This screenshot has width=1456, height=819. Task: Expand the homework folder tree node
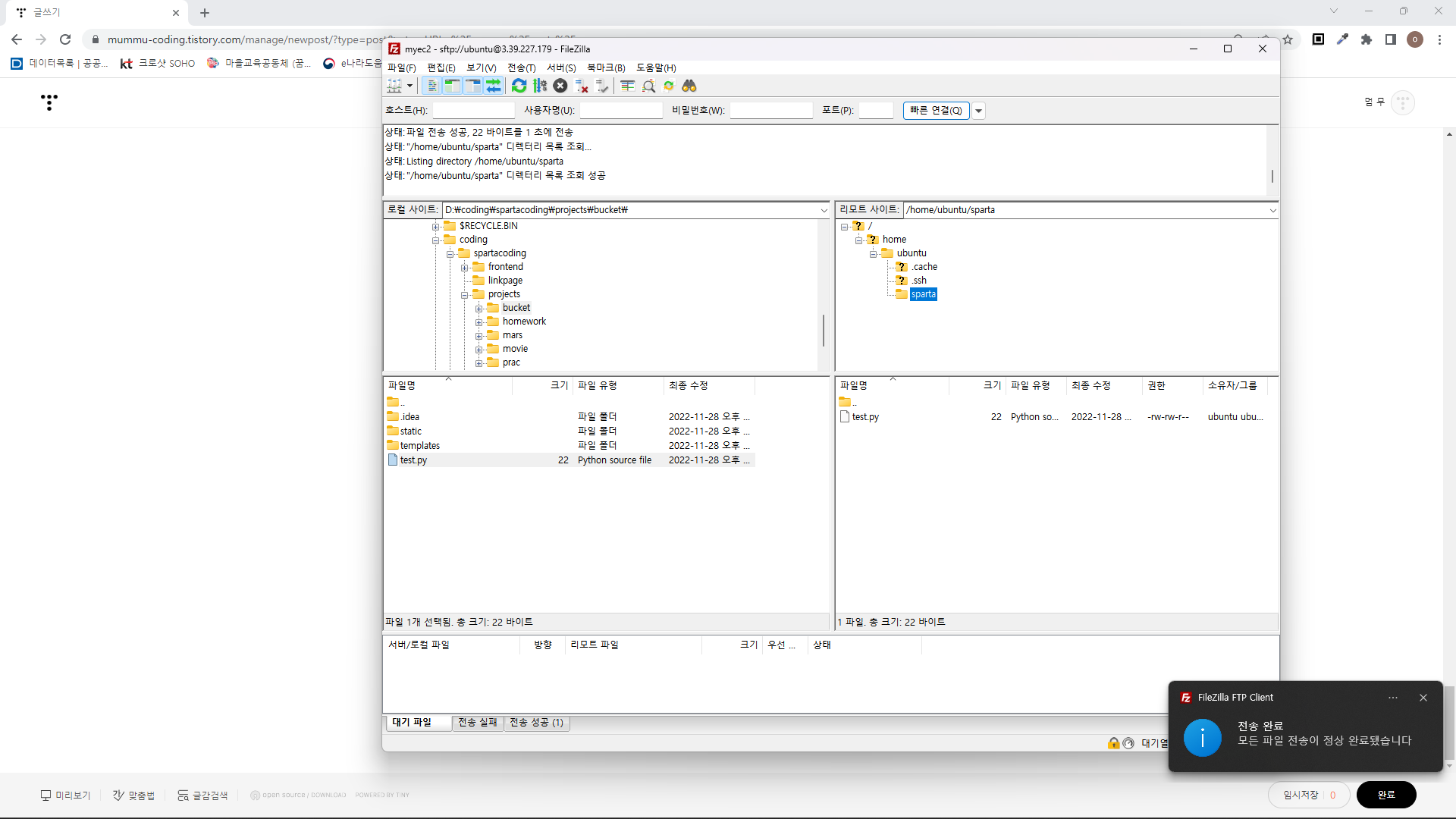click(479, 322)
